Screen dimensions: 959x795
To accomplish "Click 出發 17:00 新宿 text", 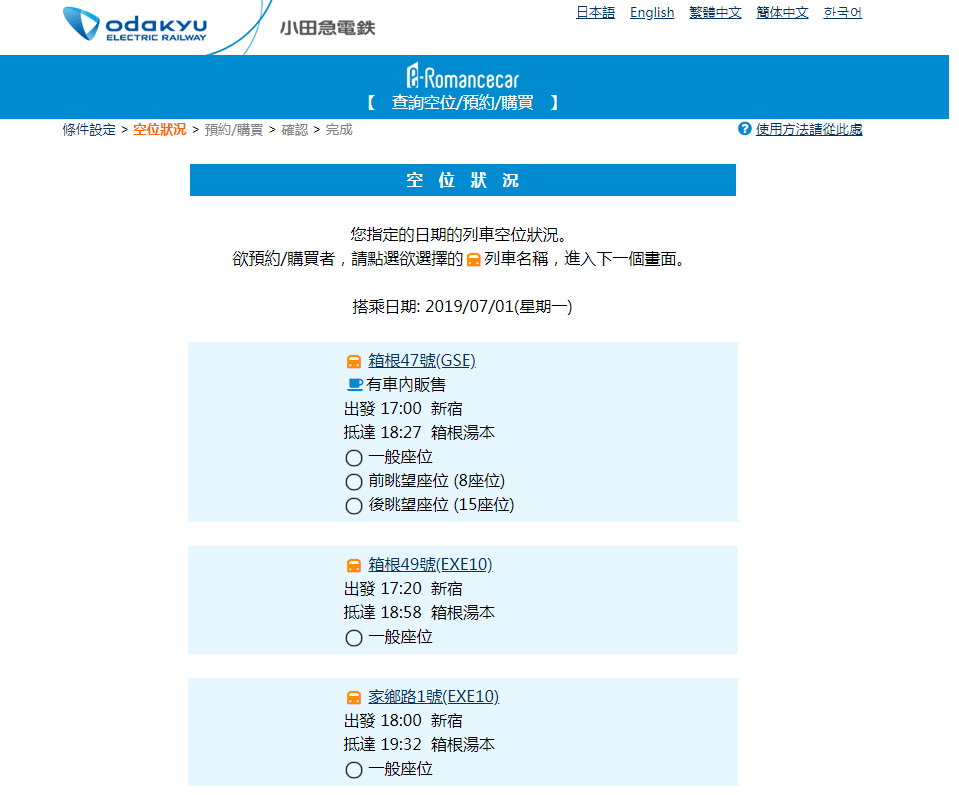I will (403, 409).
